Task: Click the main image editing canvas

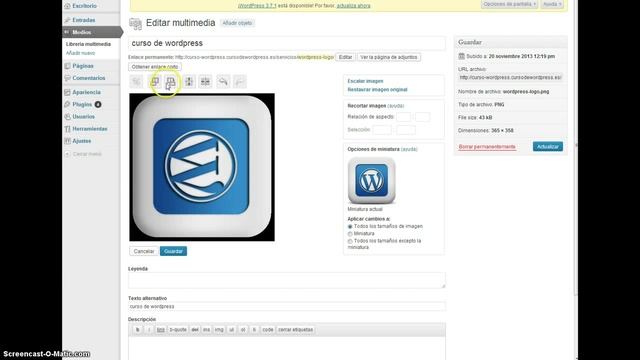Action: 202,167
